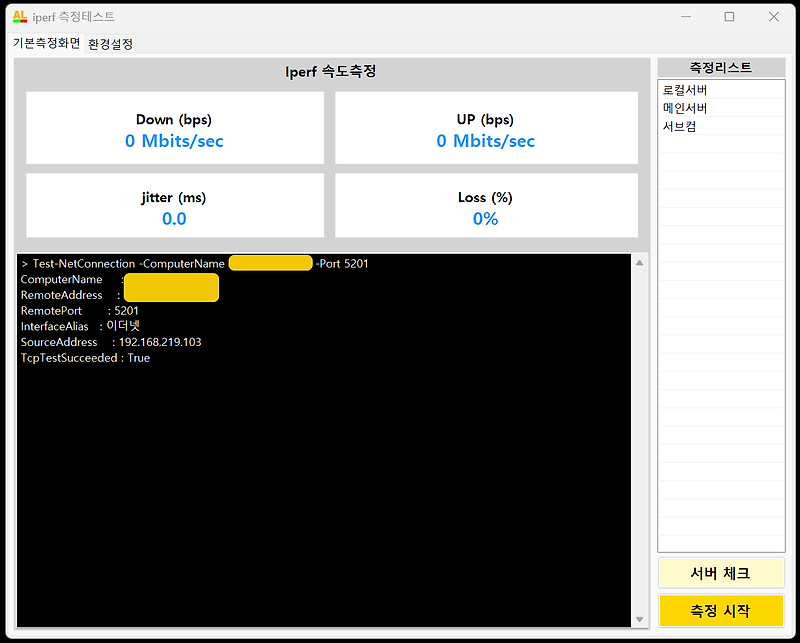800x643 pixels.
Task: Open the 환경설정 menu
Action: [x=110, y=43]
